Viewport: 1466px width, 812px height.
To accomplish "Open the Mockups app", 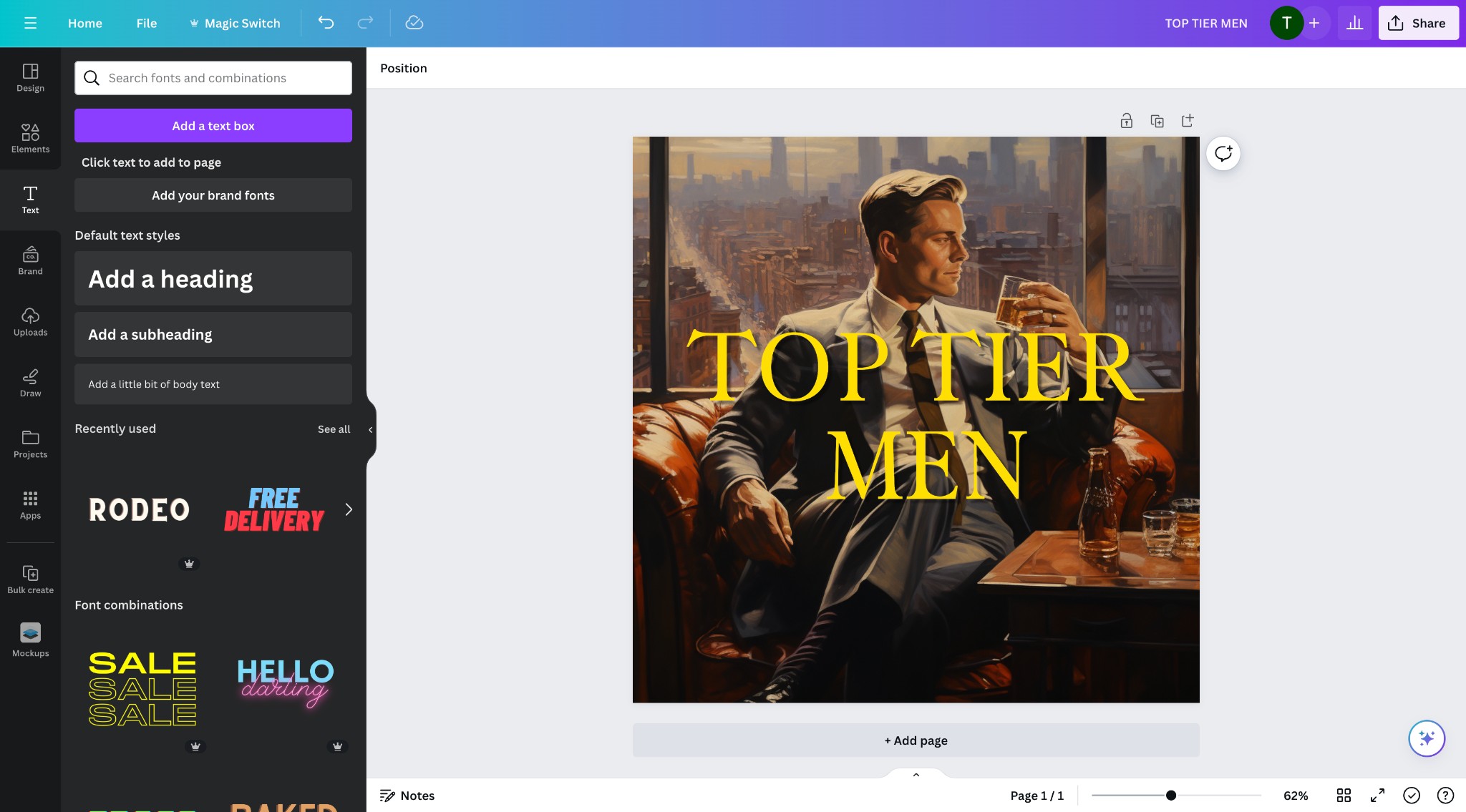I will click(x=30, y=640).
